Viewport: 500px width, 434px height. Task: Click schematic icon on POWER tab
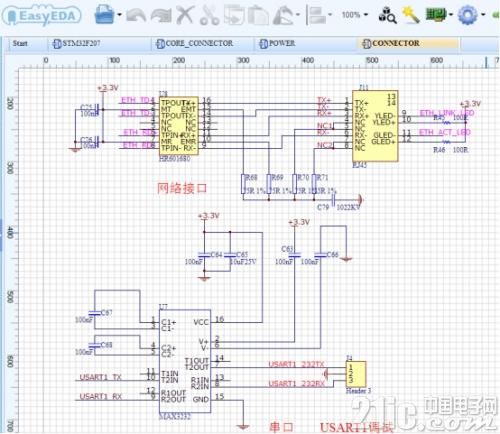point(264,44)
